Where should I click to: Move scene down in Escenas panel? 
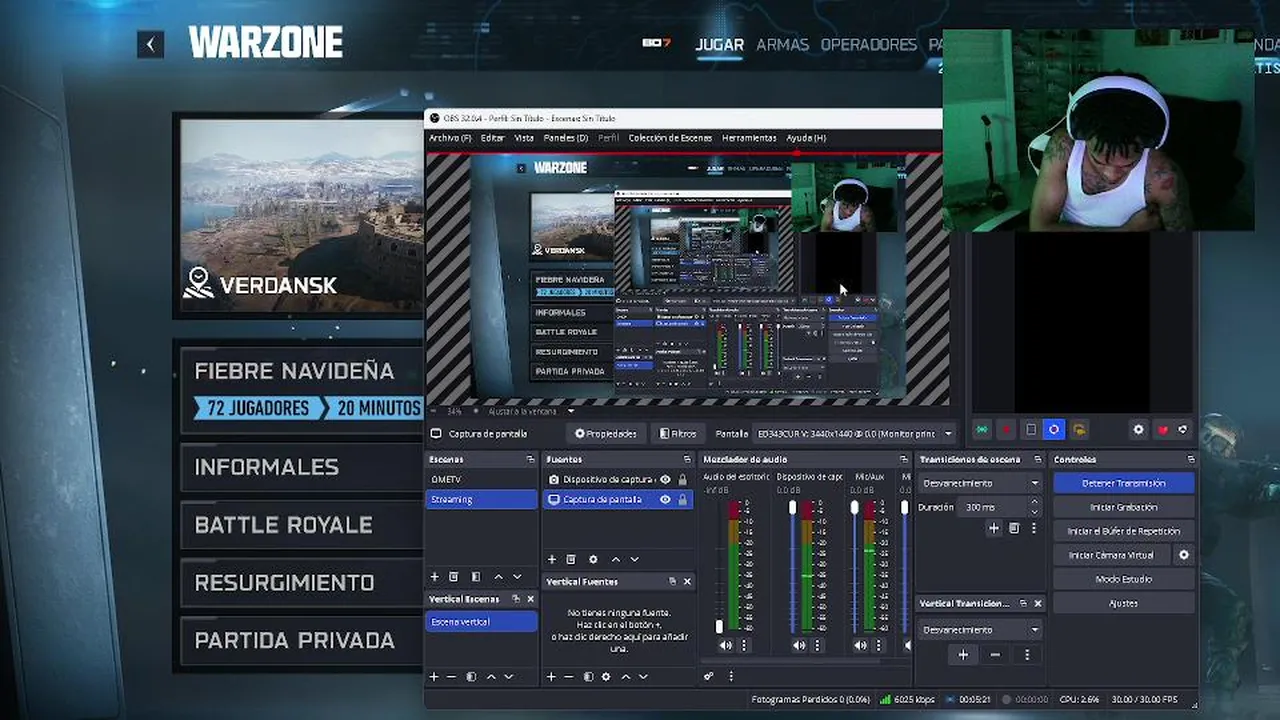517,577
